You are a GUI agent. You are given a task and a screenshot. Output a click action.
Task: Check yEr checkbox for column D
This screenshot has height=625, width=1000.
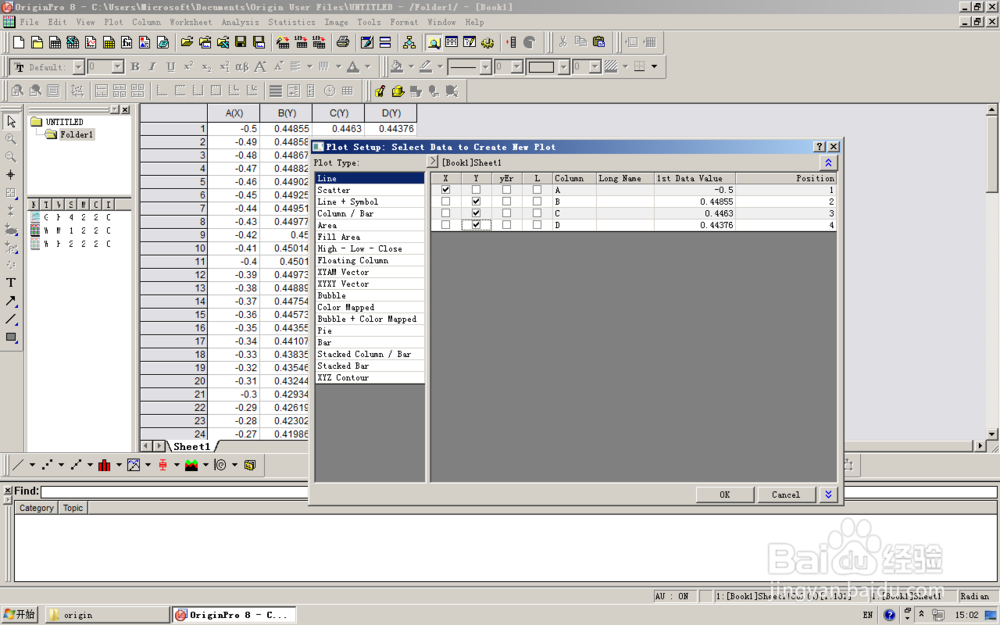[506, 224]
